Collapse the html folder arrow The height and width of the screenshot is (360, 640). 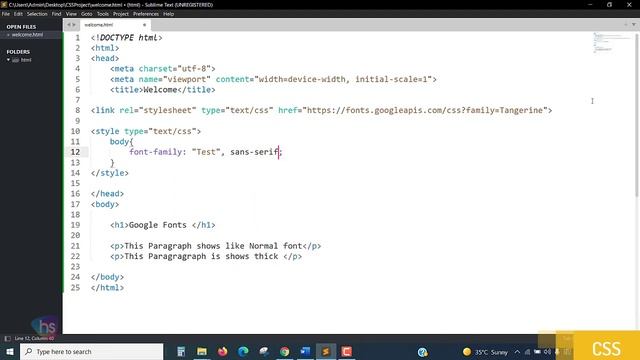[x=8, y=60]
